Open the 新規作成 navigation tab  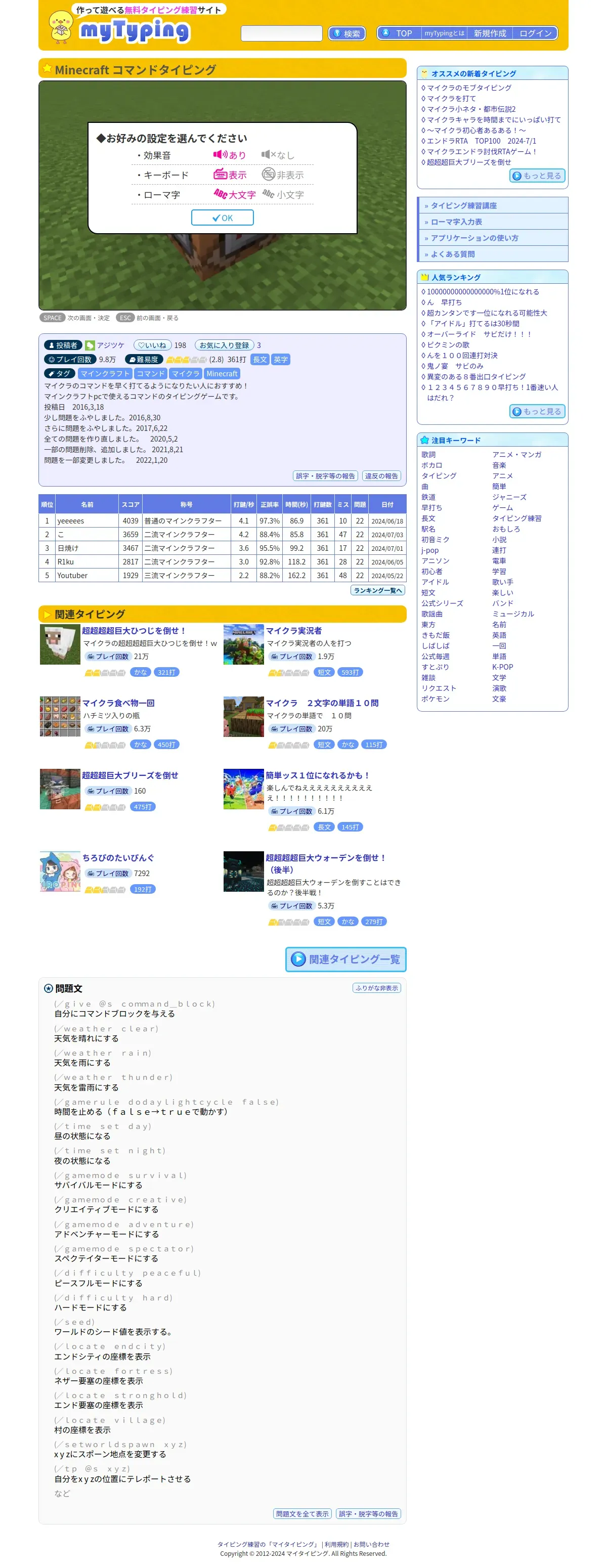(490, 33)
